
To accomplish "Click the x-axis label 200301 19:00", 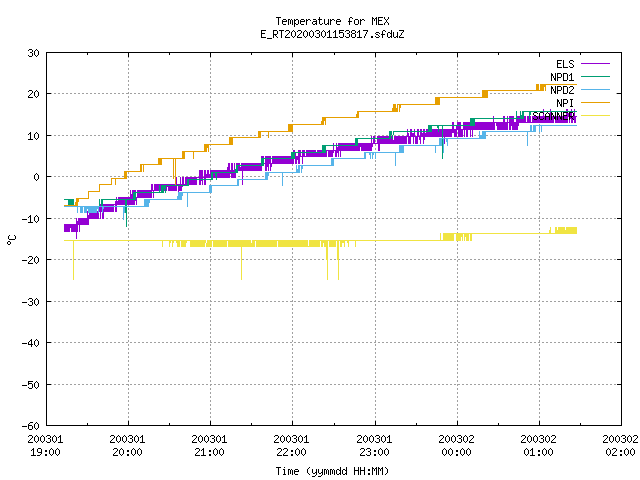I will click(45, 446).
